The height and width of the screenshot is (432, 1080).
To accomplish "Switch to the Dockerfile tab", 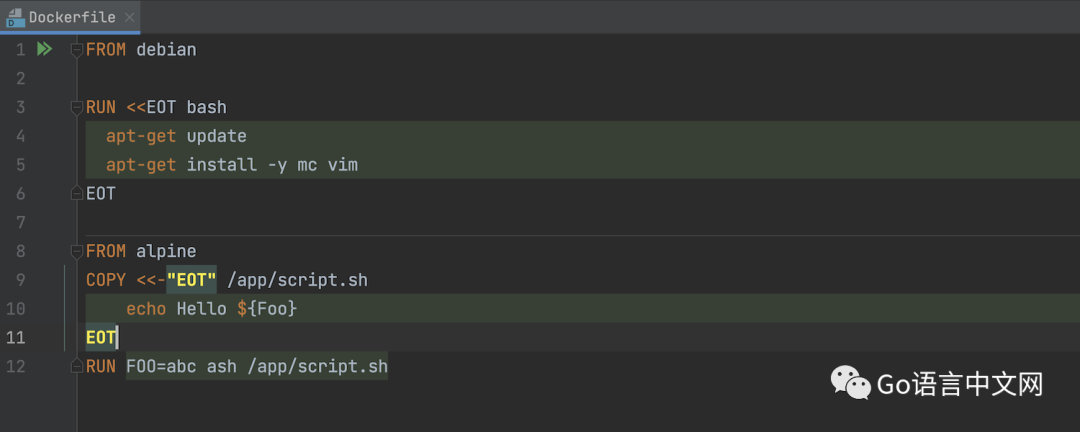I will pos(70,17).
